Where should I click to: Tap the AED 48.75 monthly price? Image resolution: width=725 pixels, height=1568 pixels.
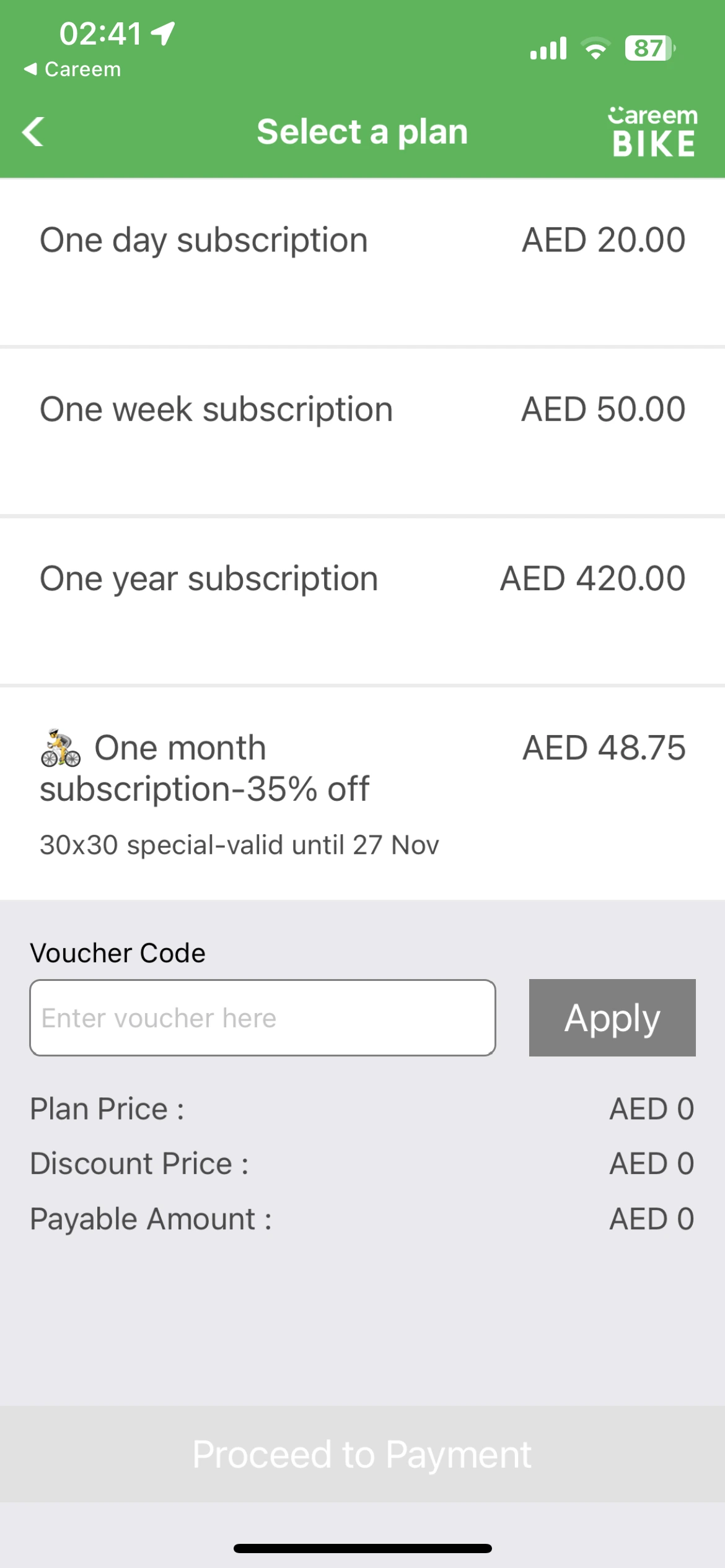[604, 747]
